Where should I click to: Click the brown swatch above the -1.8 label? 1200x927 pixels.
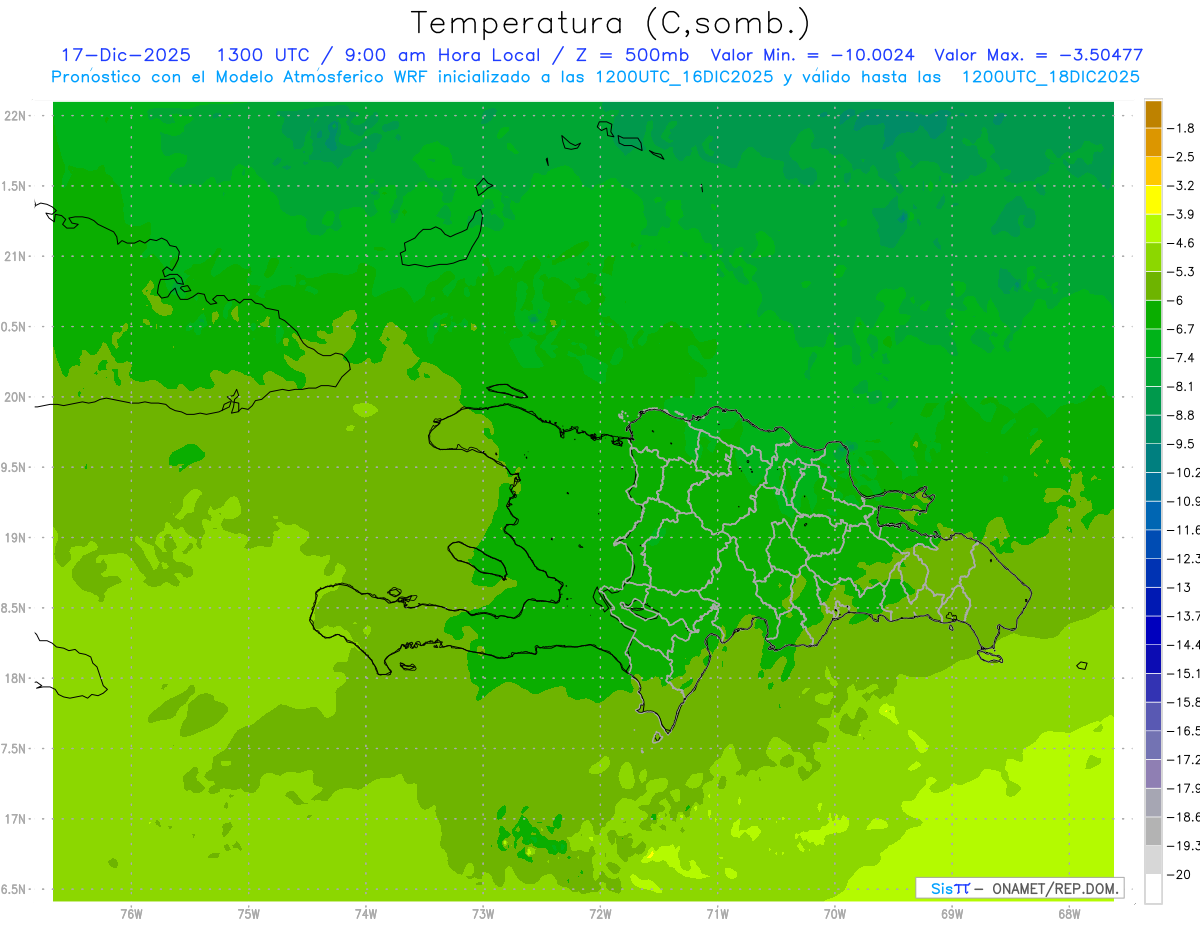(1153, 114)
